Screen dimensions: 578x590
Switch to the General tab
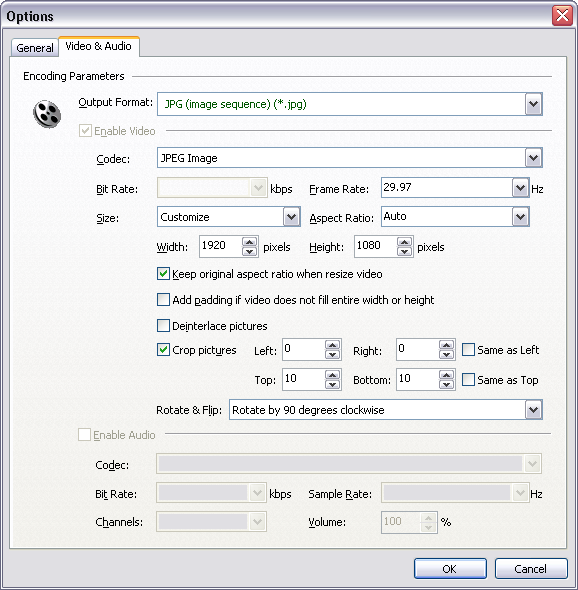[x=35, y=48]
